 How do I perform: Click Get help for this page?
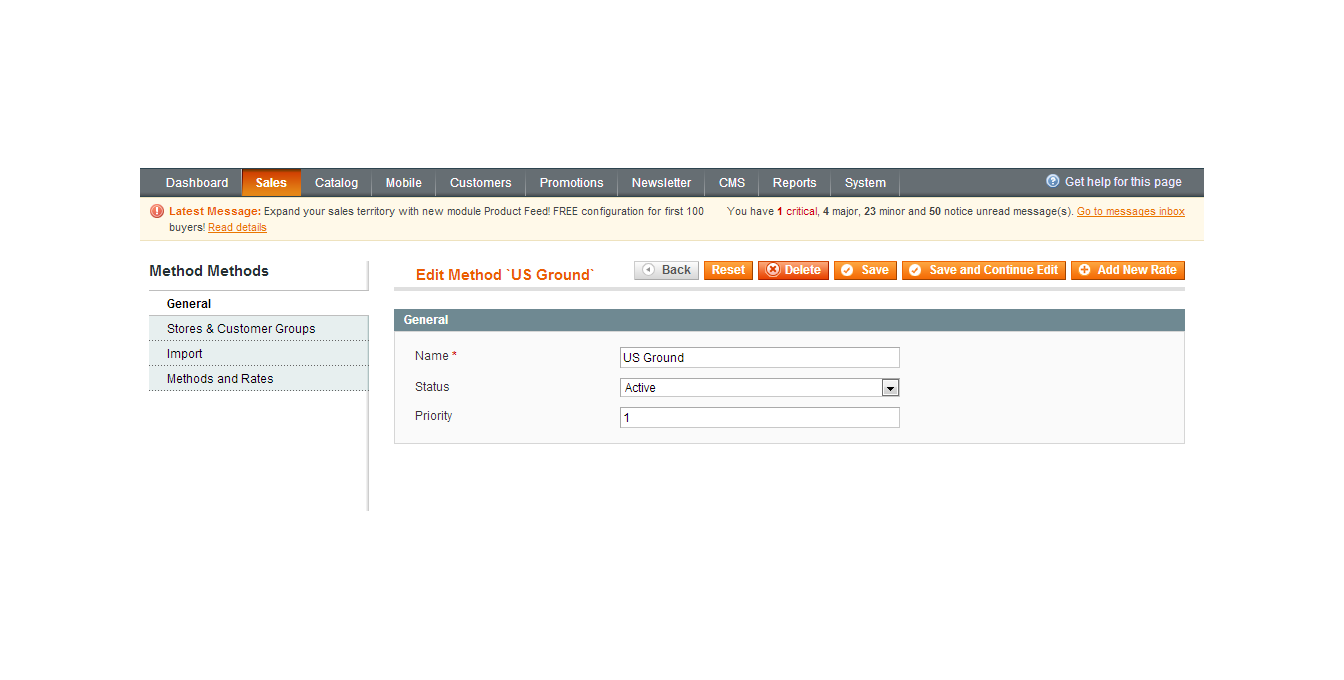click(x=1123, y=182)
